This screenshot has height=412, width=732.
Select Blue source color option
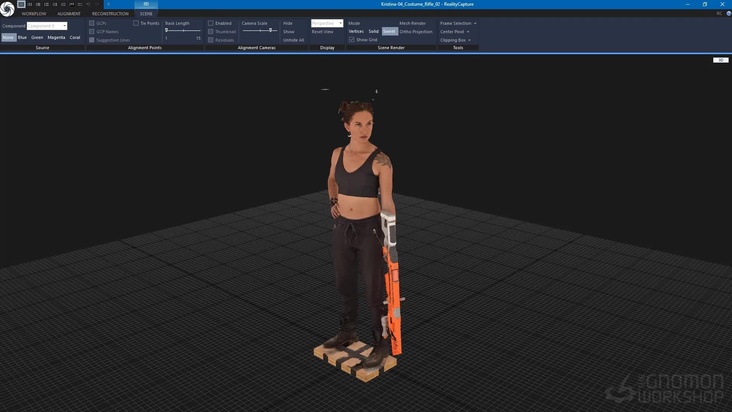pos(22,37)
